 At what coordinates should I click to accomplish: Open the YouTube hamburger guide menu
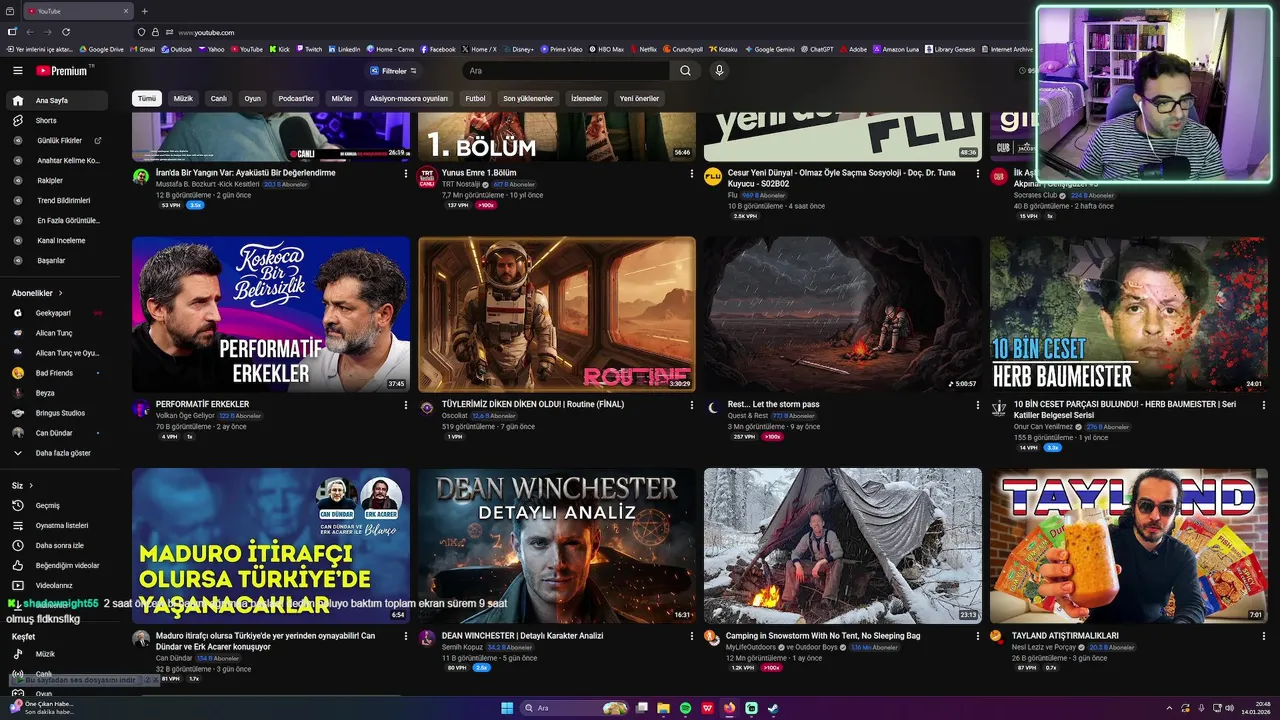coord(17,71)
